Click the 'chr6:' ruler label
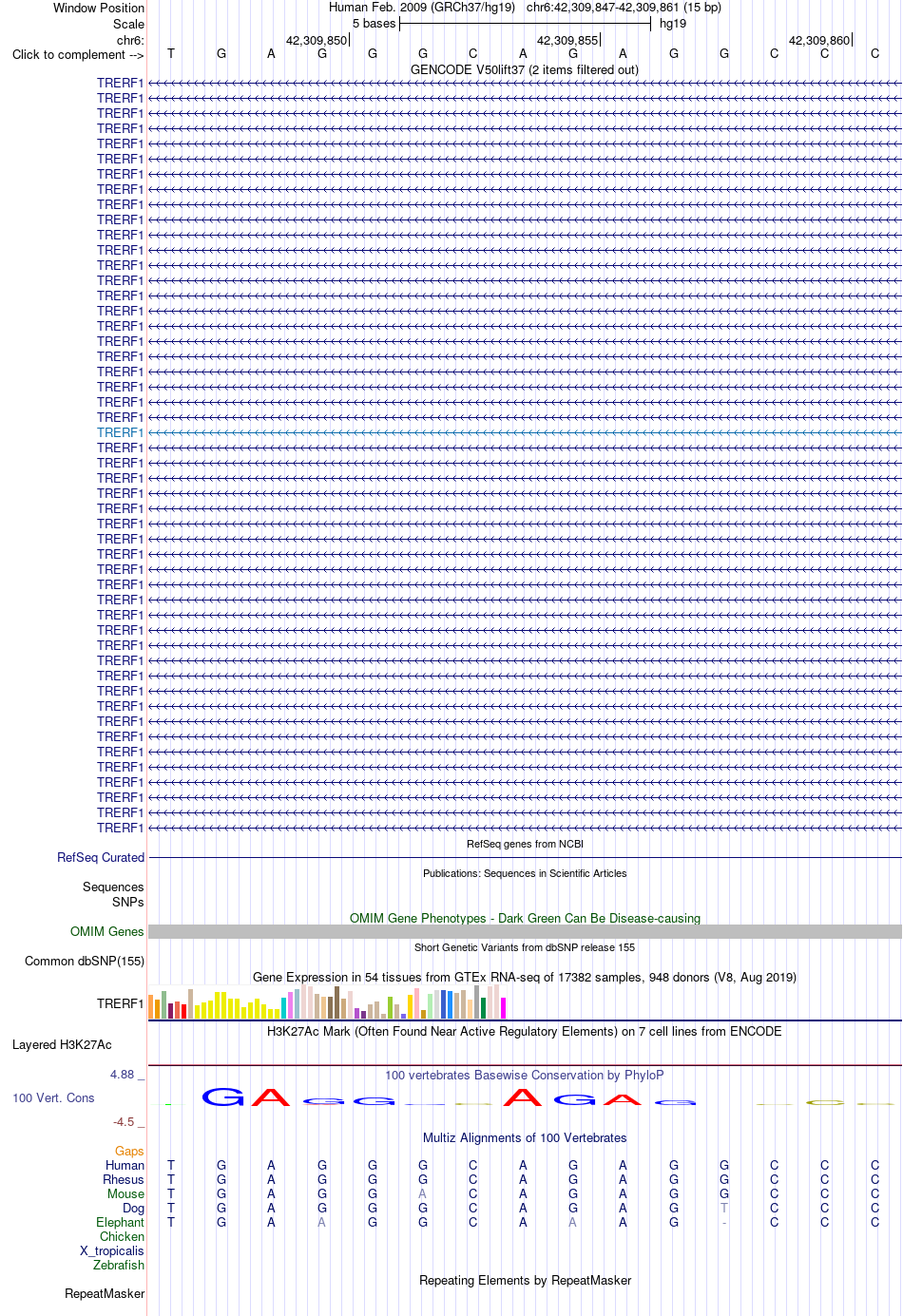 (130, 41)
